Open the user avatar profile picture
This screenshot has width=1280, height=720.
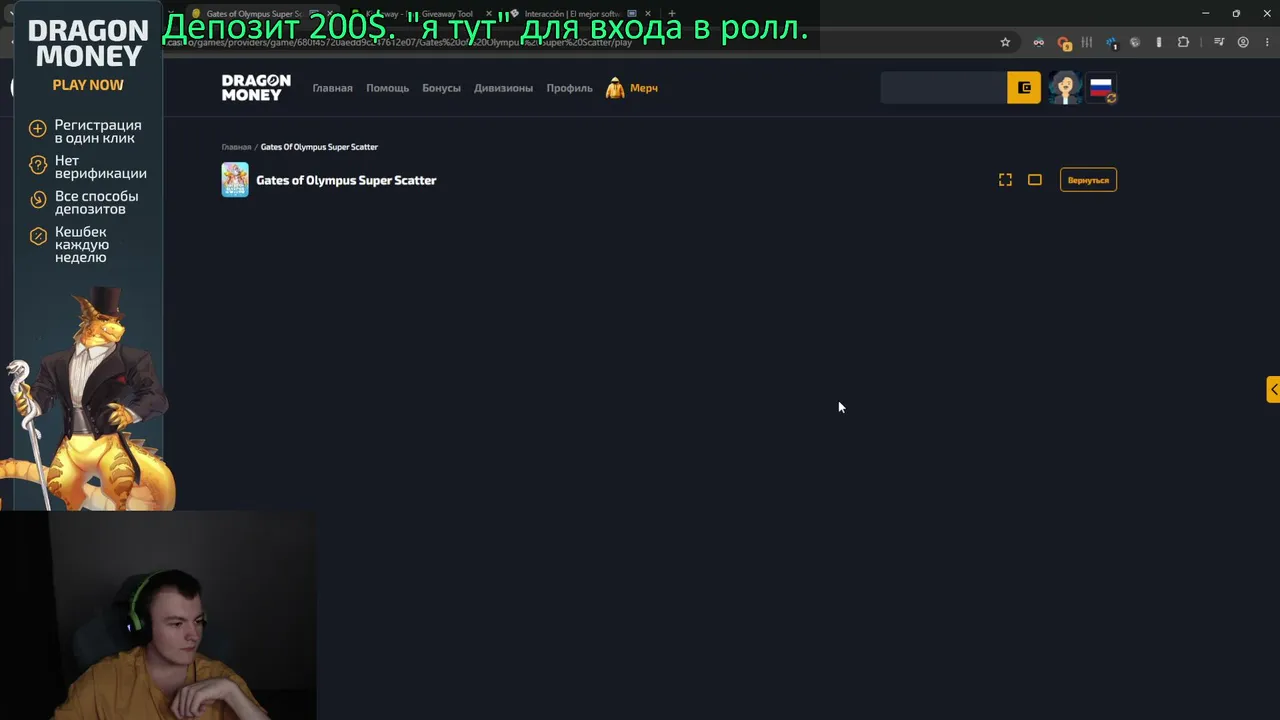[1065, 88]
